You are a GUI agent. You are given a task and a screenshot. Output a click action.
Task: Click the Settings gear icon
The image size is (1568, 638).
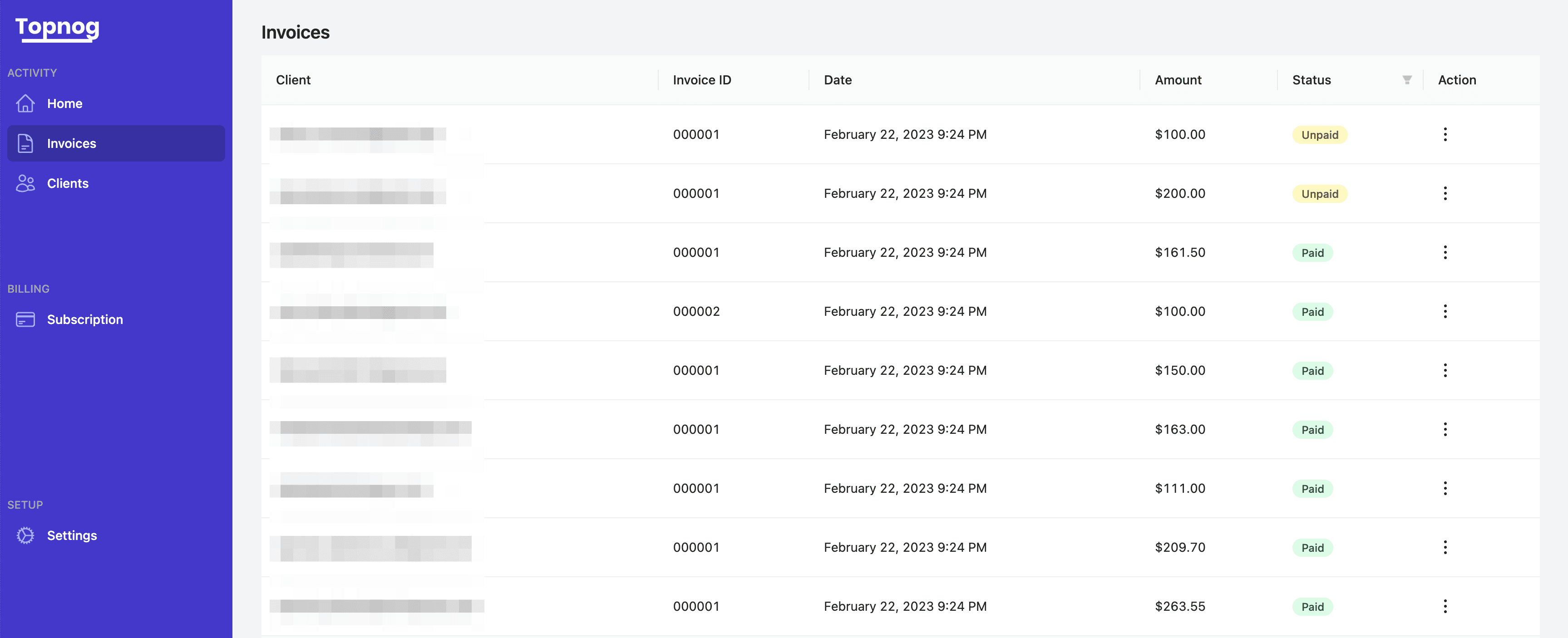click(25, 535)
